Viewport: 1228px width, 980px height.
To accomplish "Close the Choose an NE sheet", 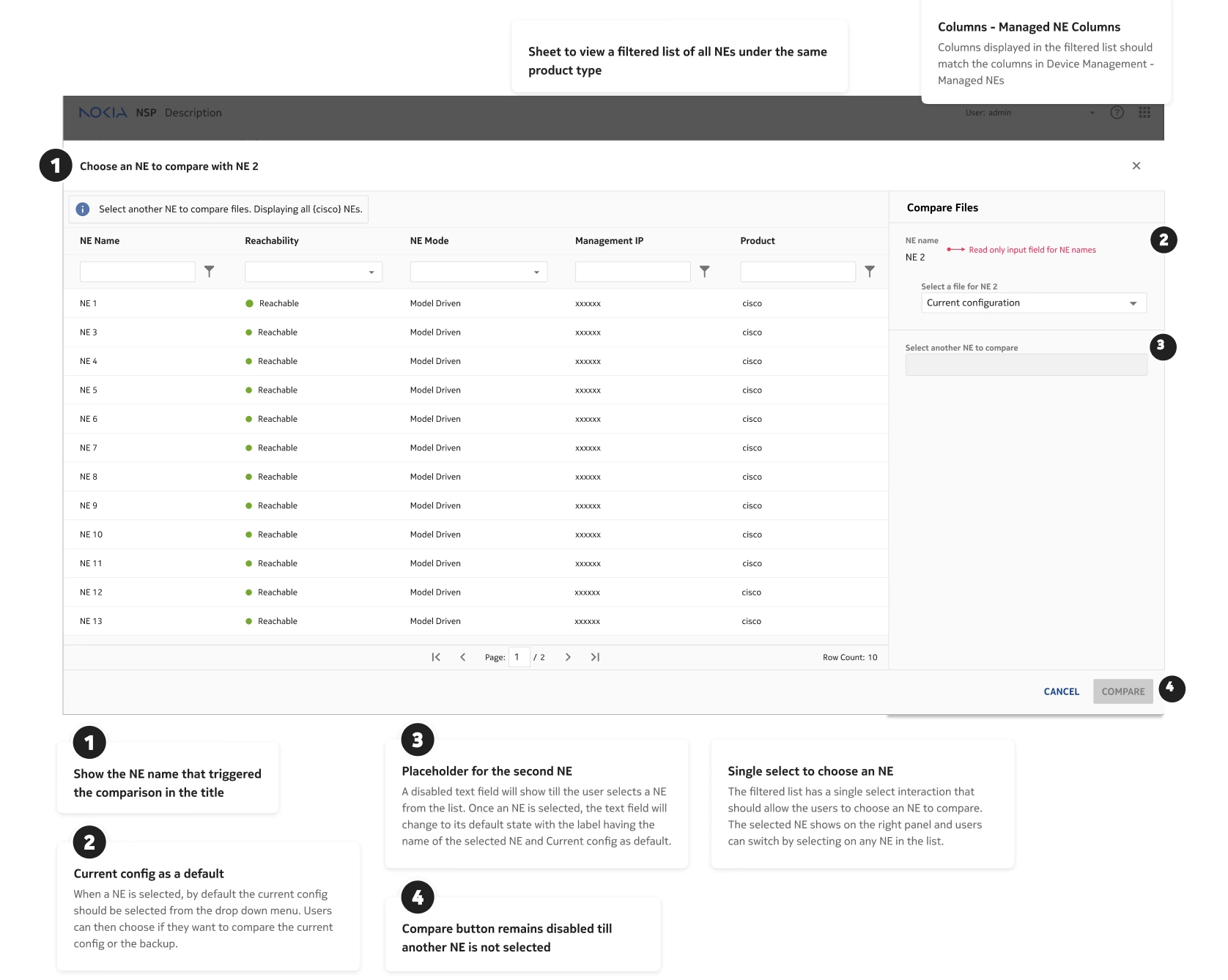I will point(1136,166).
